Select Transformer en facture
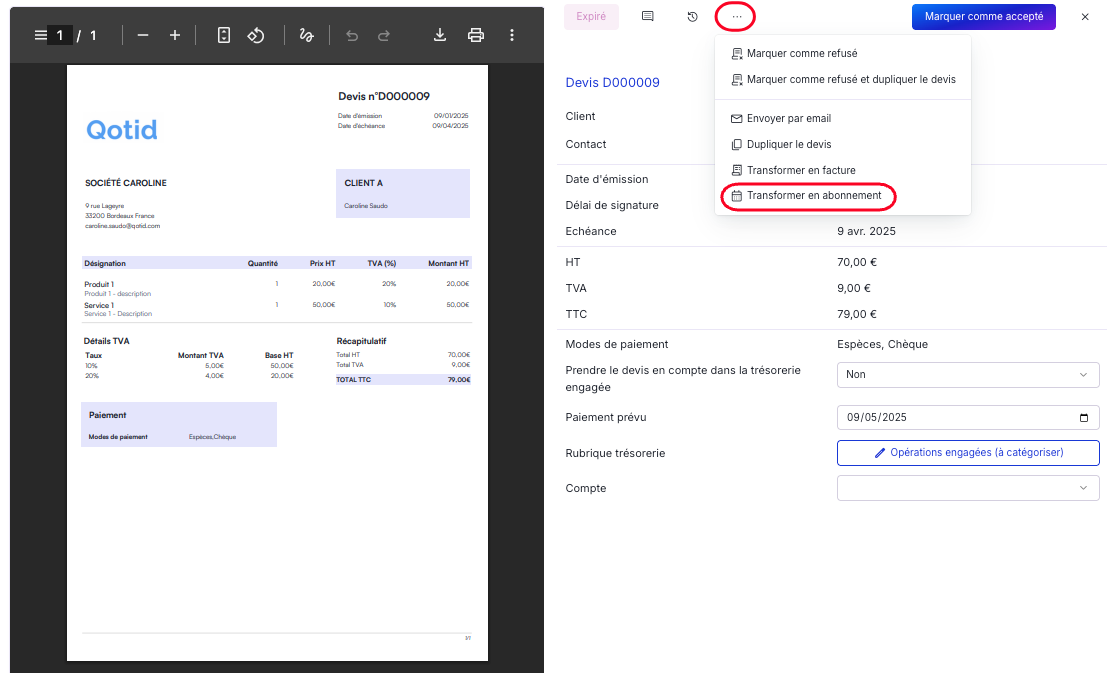 coord(800,170)
